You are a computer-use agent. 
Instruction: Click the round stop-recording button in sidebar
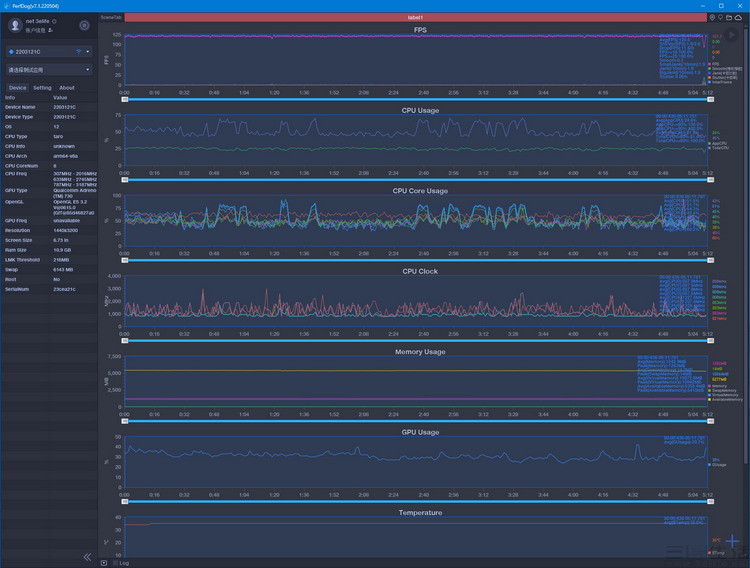(x=84, y=25)
